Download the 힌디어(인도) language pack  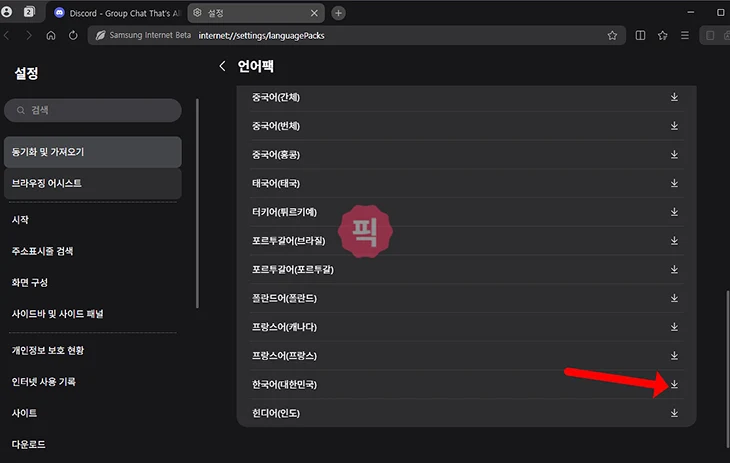click(674, 413)
